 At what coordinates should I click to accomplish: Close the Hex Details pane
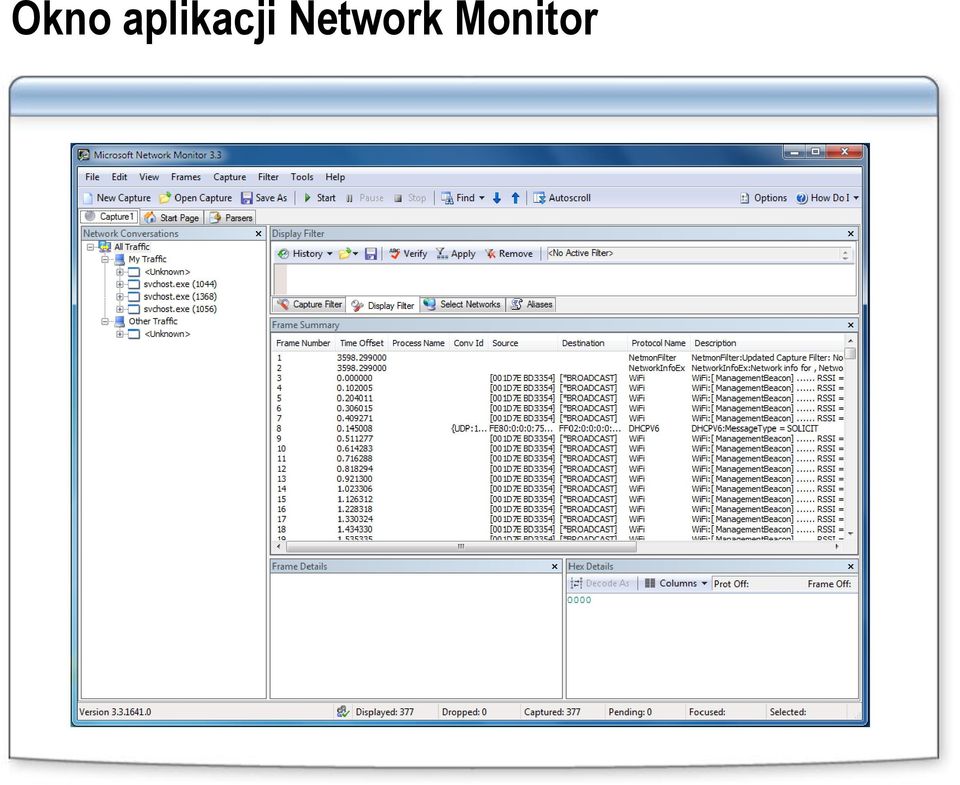[x=850, y=567]
